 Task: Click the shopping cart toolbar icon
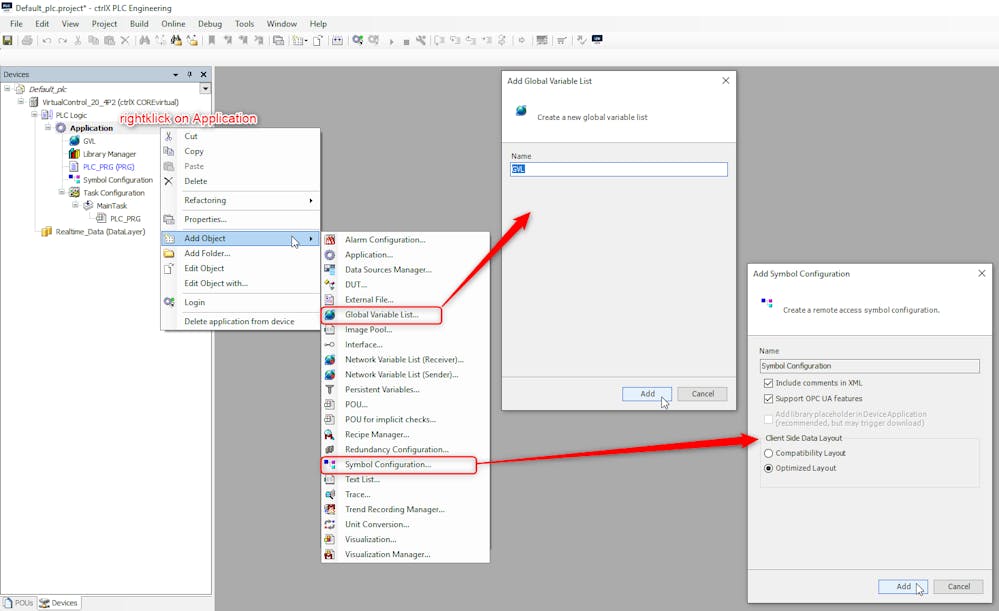tap(561, 40)
